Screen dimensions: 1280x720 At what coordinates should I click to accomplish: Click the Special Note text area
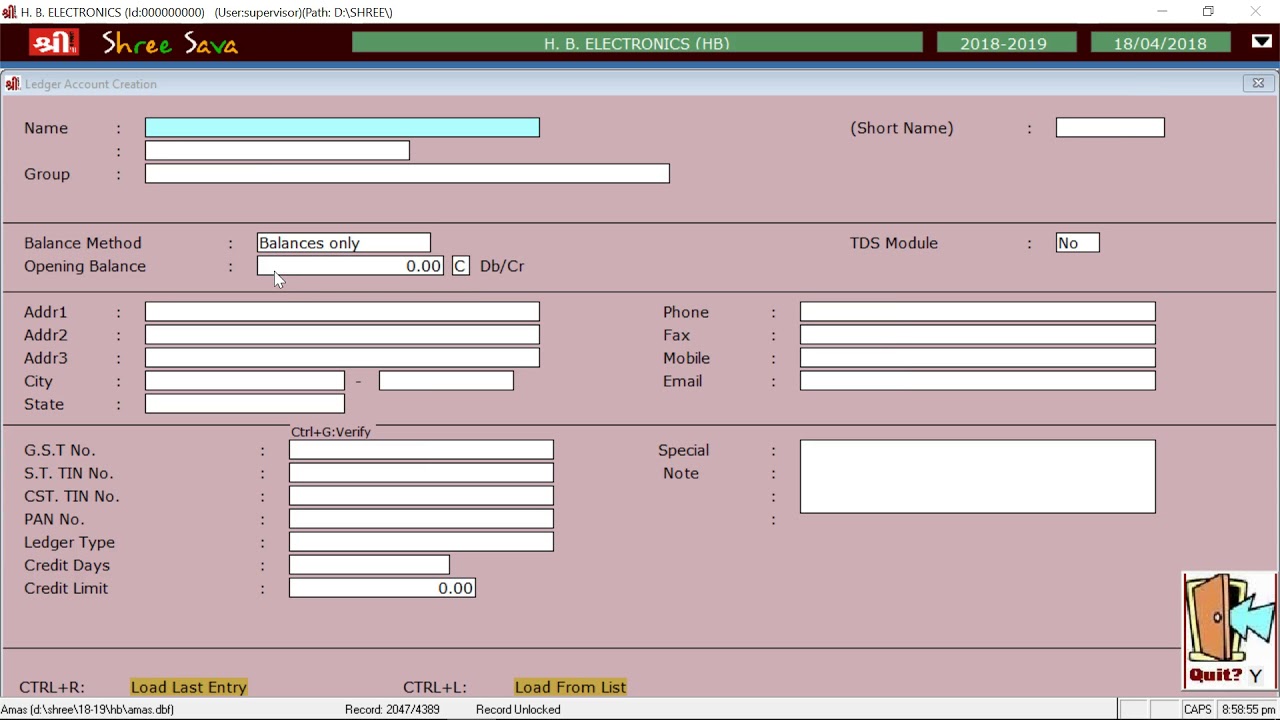point(978,477)
